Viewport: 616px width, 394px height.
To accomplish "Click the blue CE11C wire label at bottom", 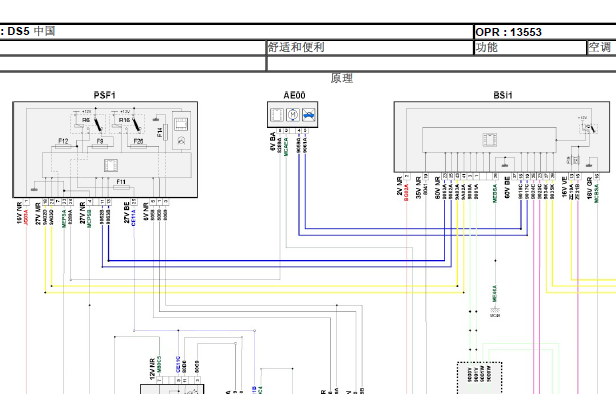I will [178, 365].
